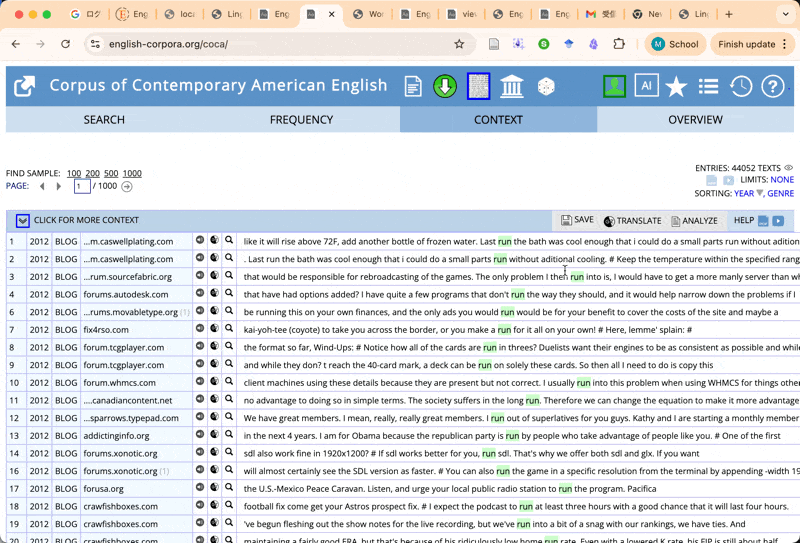Click the SAVE button
The image size is (800, 543).
577,220
